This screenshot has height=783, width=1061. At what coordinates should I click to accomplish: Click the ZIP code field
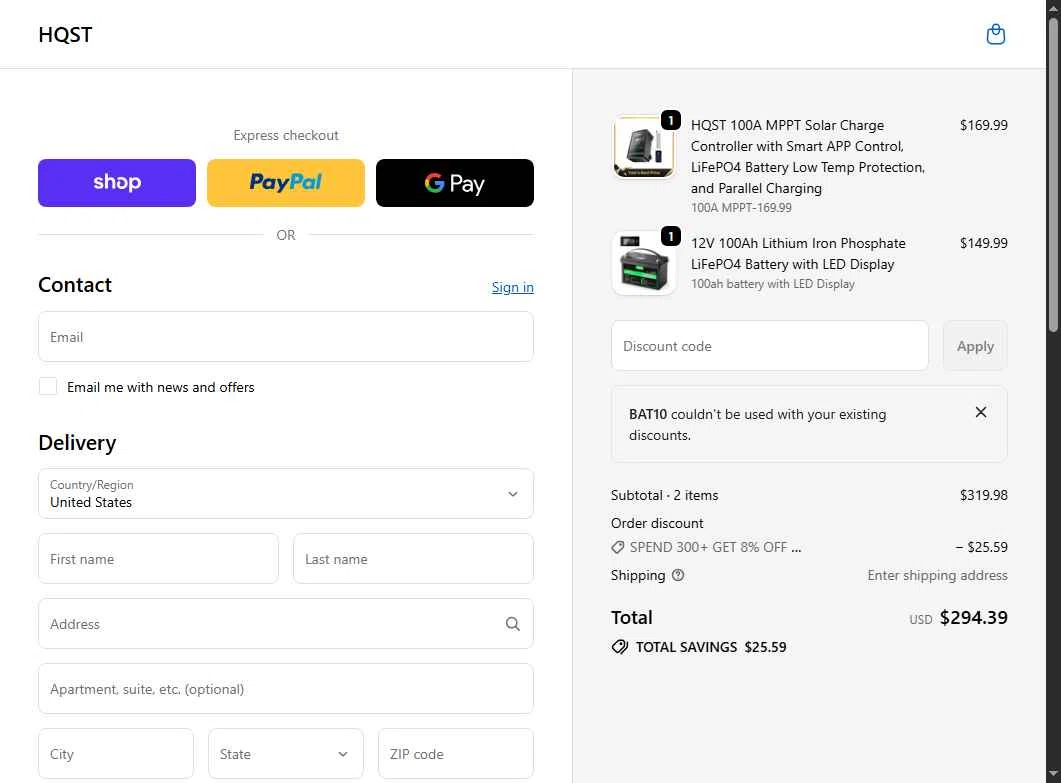tap(455, 753)
